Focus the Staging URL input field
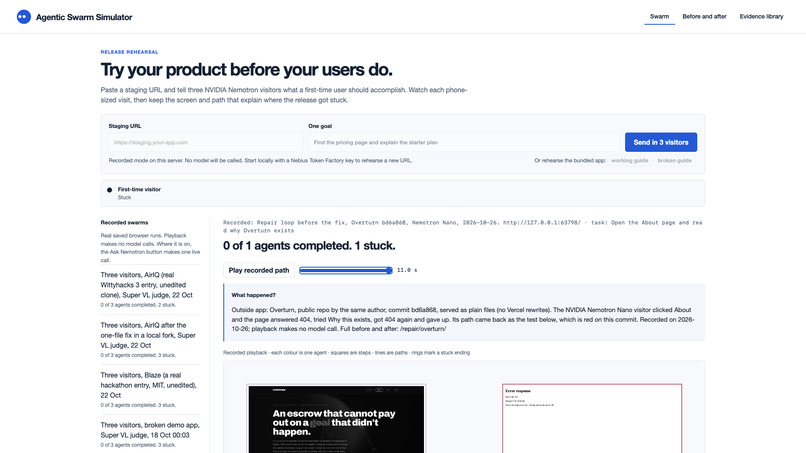The height and width of the screenshot is (453, 806). (206, 142)
